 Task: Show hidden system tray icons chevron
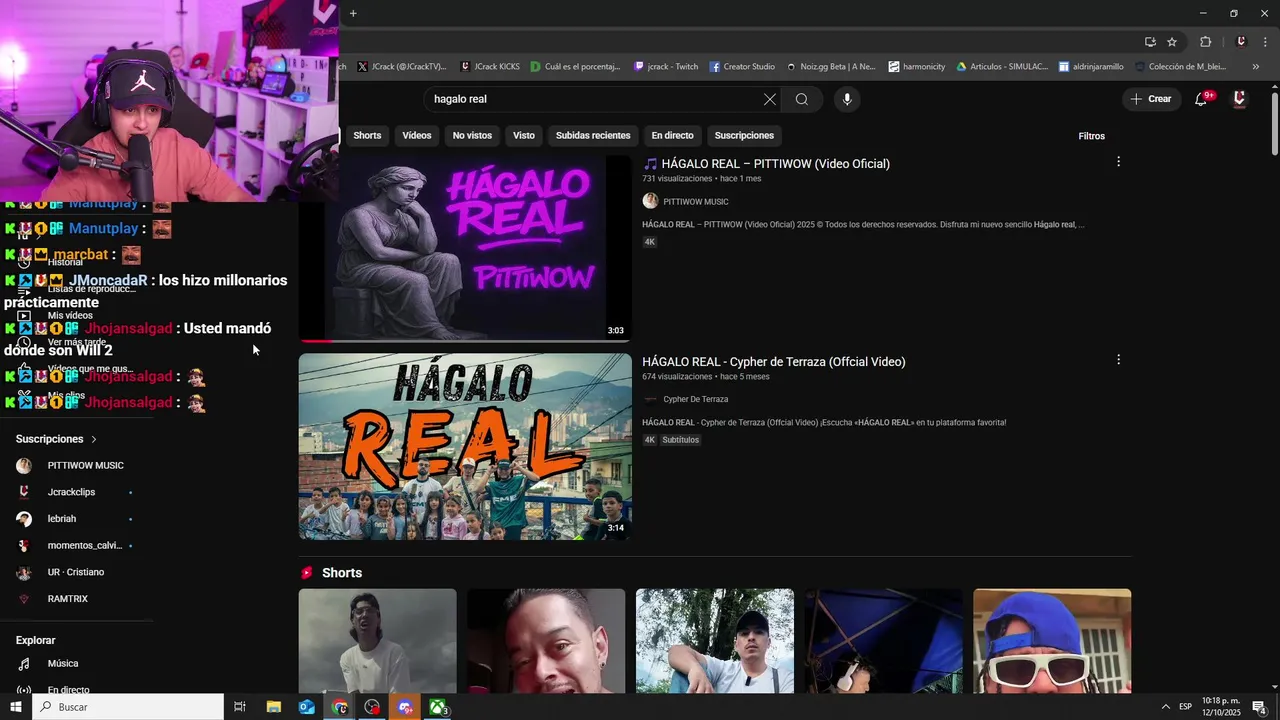[1166, 707]
